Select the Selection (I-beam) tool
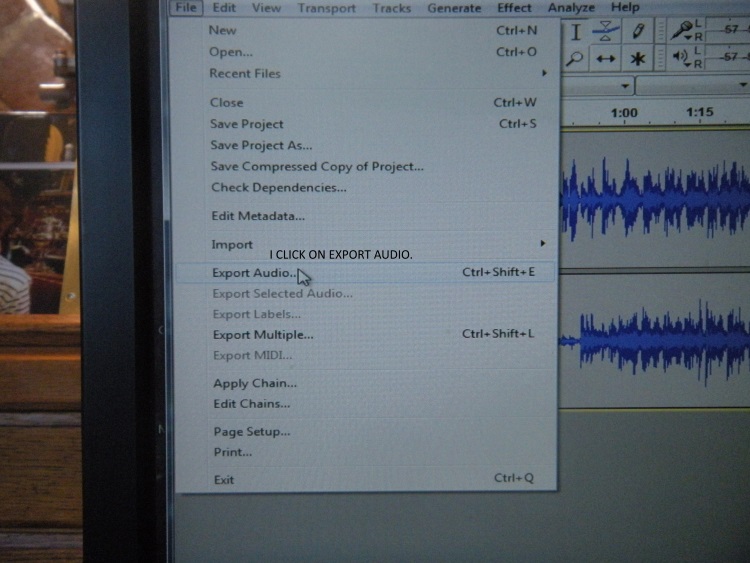The image size is (750, 563). pyautogui.click(x=576, y=32)
